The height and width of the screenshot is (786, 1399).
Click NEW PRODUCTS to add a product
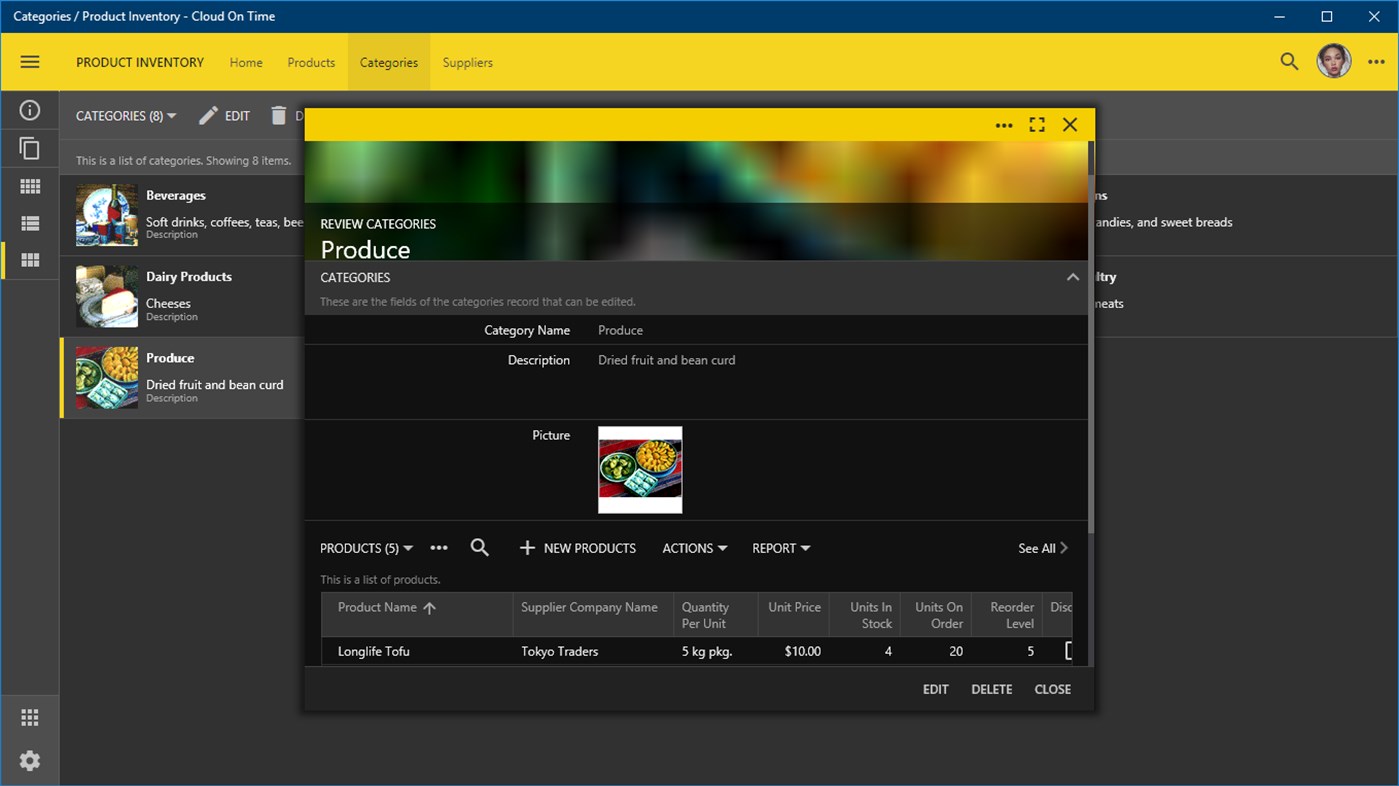pyautogui.click(x=577, y=548)
